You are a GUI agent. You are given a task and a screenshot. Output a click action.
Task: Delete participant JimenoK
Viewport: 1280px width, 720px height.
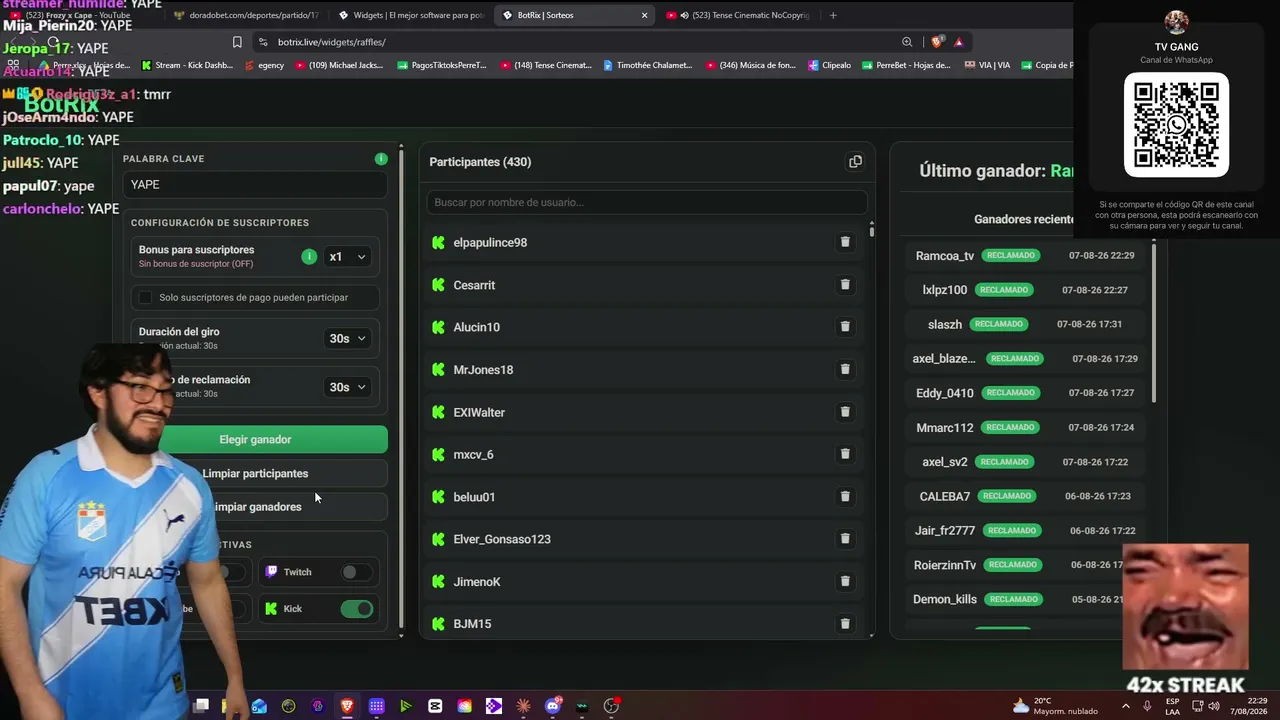845,581
